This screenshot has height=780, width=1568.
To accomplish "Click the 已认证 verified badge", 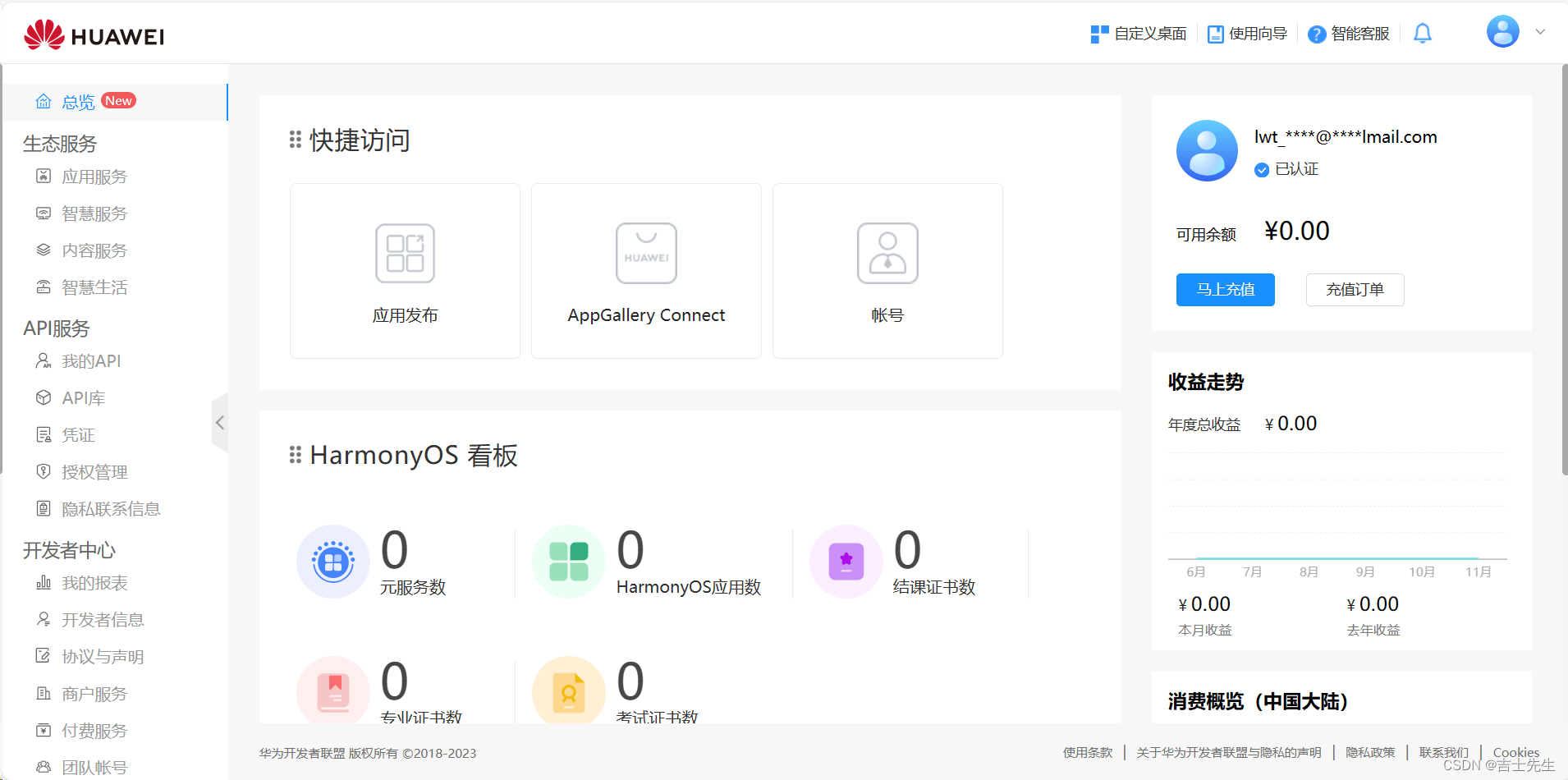I will click(1286, 169).
